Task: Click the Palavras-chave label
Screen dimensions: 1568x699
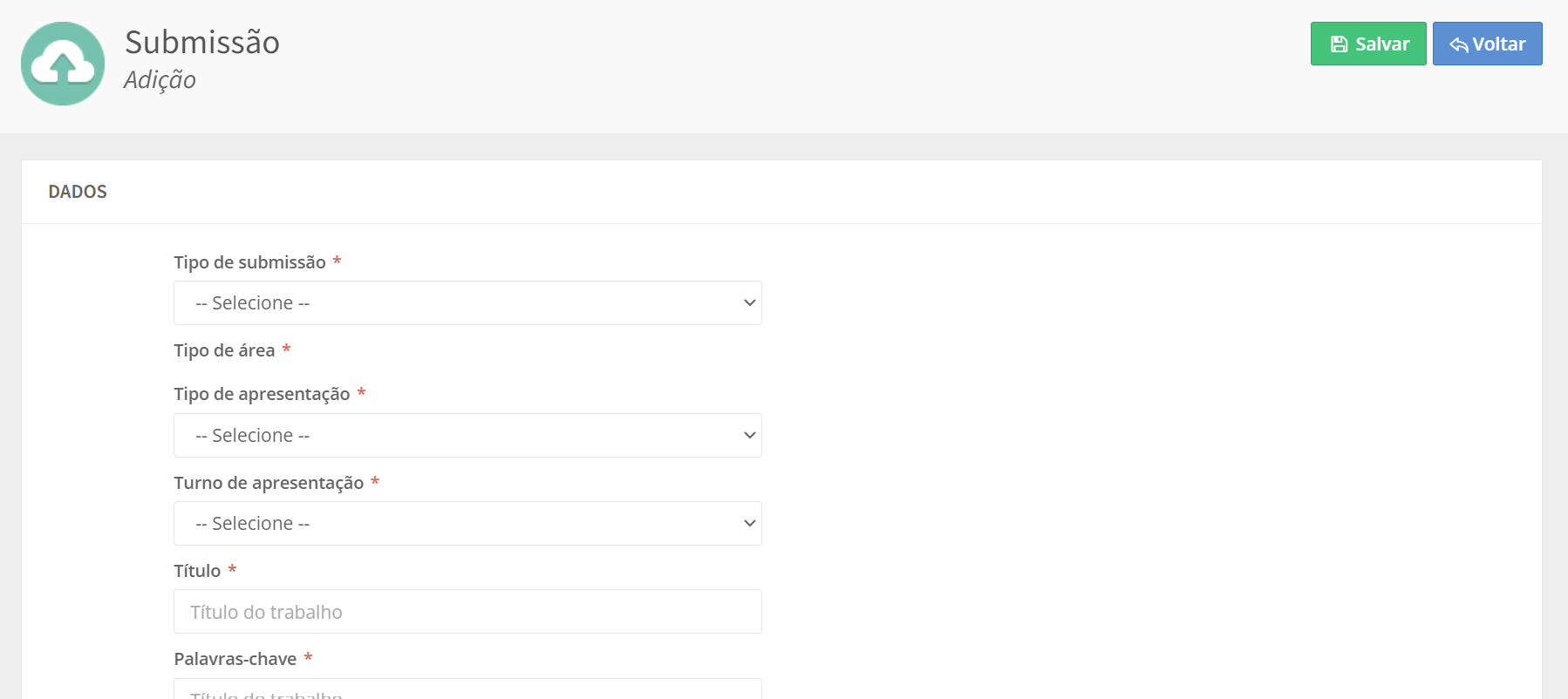Action: (x=235, y=659)
